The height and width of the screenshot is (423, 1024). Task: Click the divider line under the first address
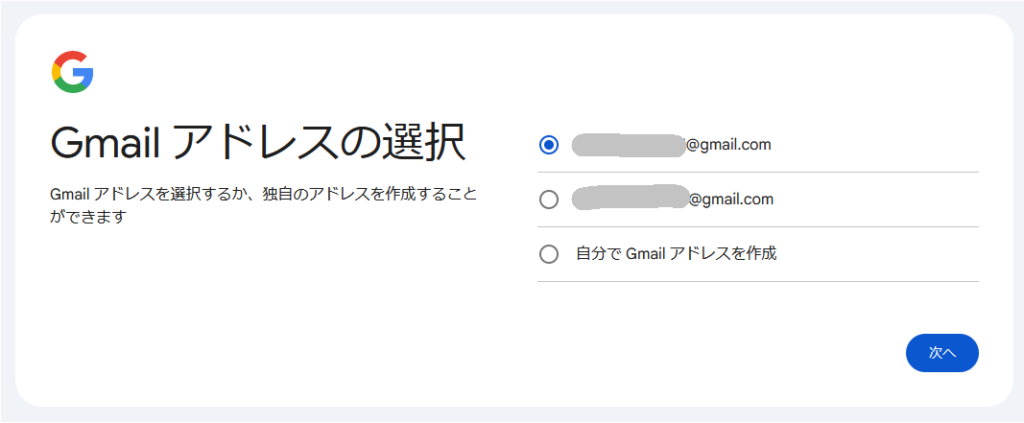coord(758,172)
